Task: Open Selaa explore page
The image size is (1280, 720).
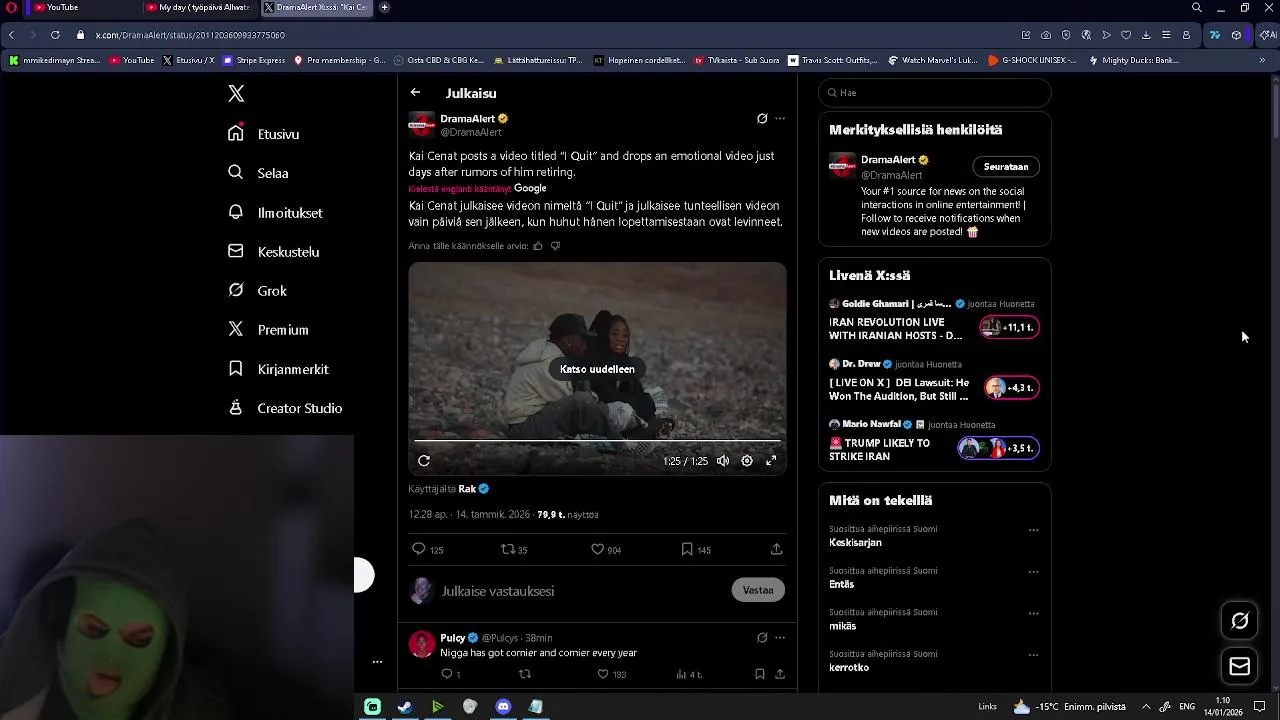Action: pyautogui.click(x=258, y=173)
